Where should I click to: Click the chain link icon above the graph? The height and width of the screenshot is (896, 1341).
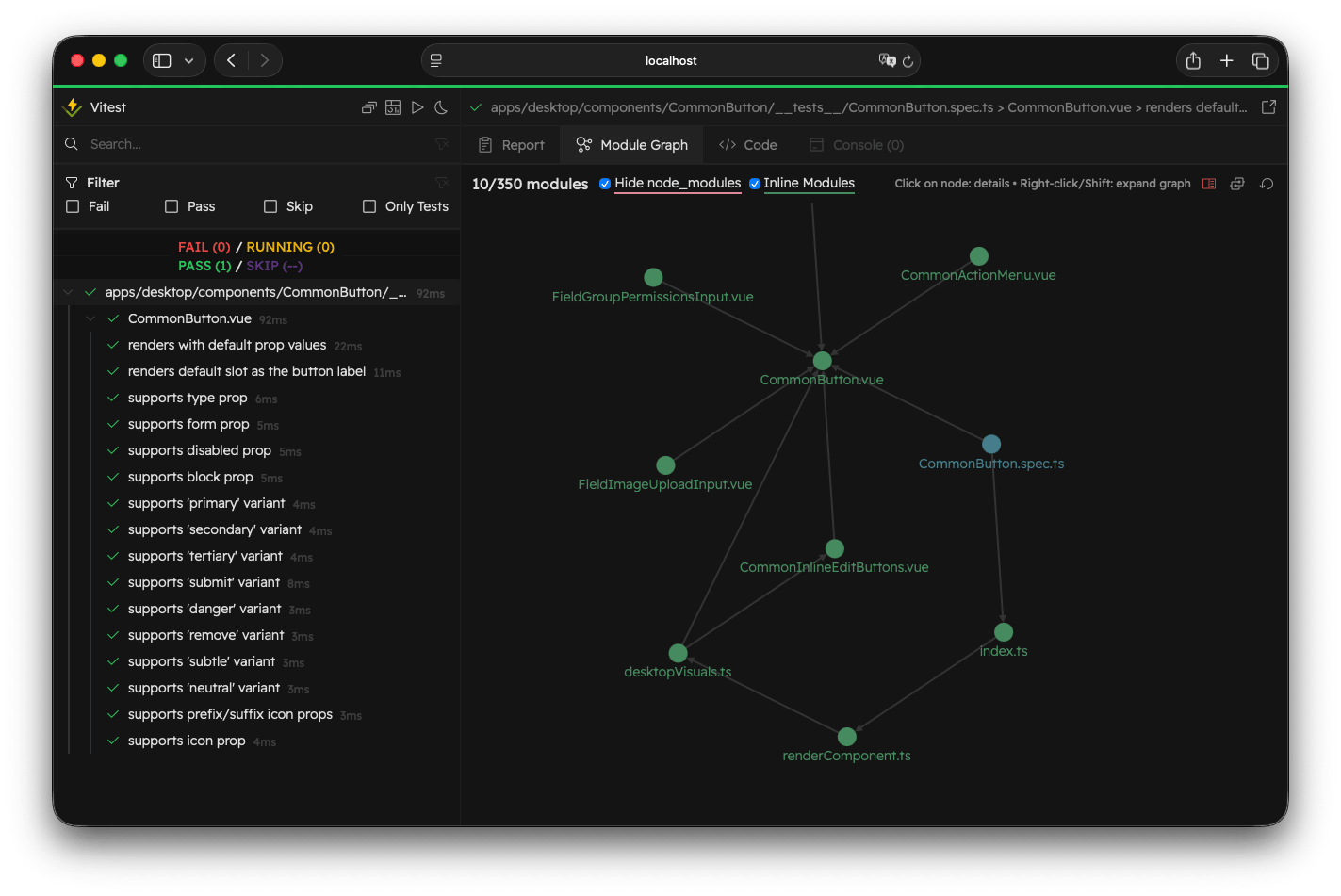[1237, 184]
